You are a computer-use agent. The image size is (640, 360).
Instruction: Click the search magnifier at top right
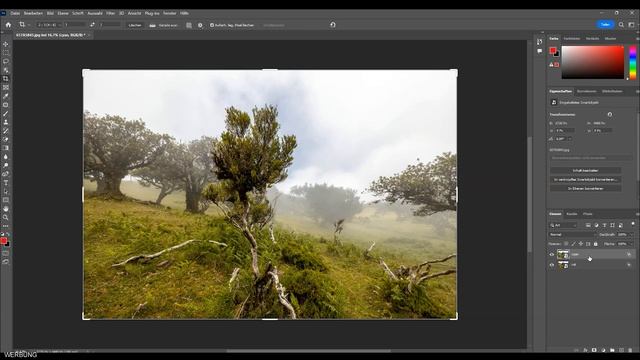coord(621,25)
